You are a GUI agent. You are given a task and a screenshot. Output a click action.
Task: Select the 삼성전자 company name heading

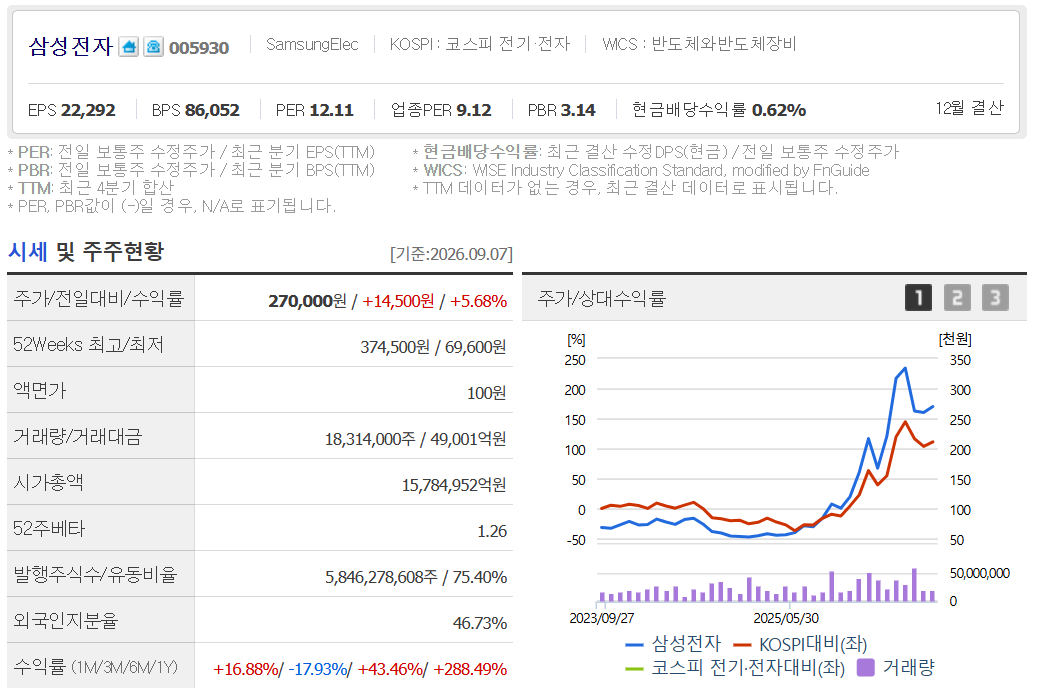71,46
